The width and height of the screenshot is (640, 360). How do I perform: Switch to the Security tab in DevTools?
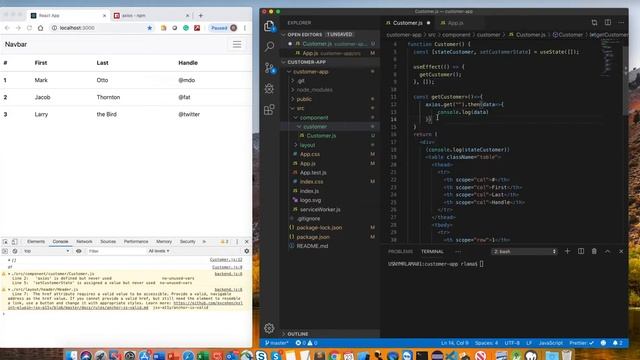point(187,242)
